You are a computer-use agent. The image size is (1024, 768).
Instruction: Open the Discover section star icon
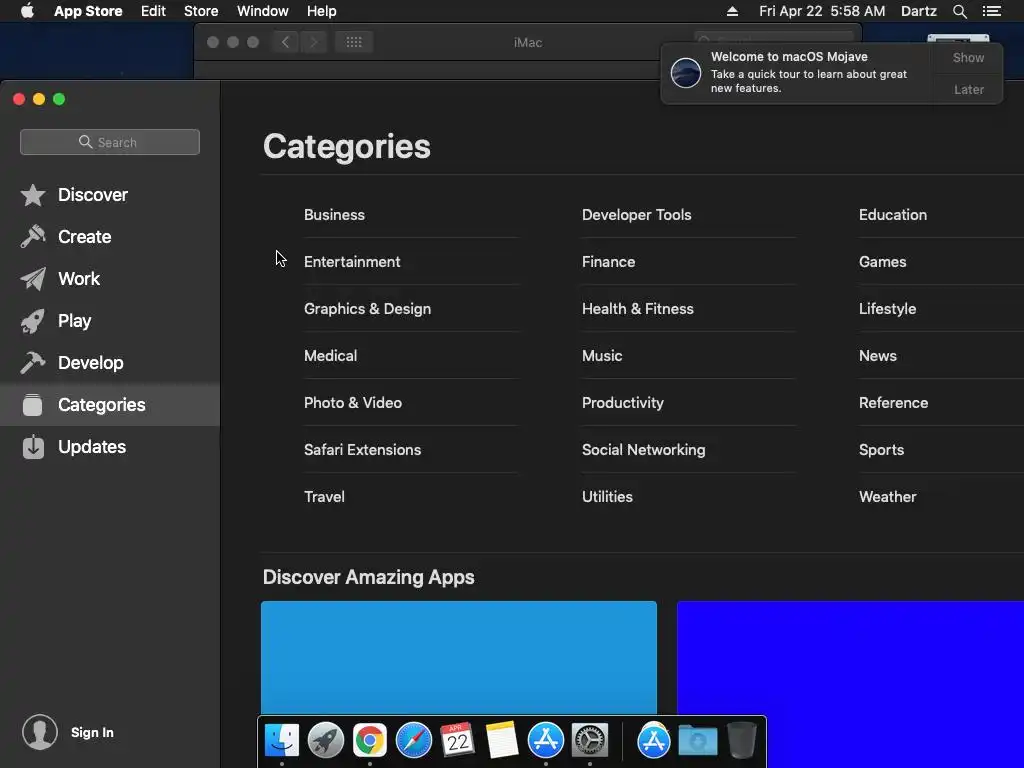pyautogui.click(x=33, y=195)
